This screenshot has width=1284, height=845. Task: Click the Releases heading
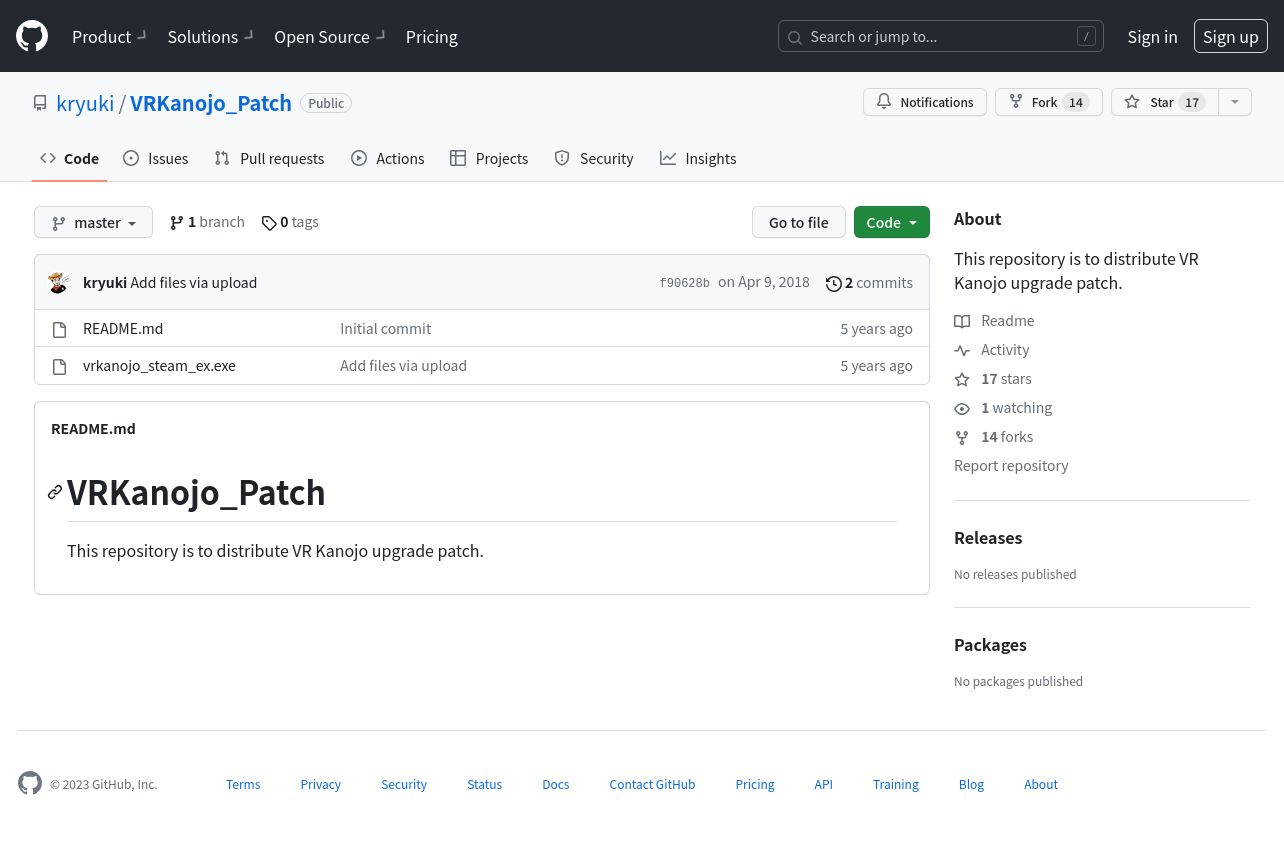988,538
